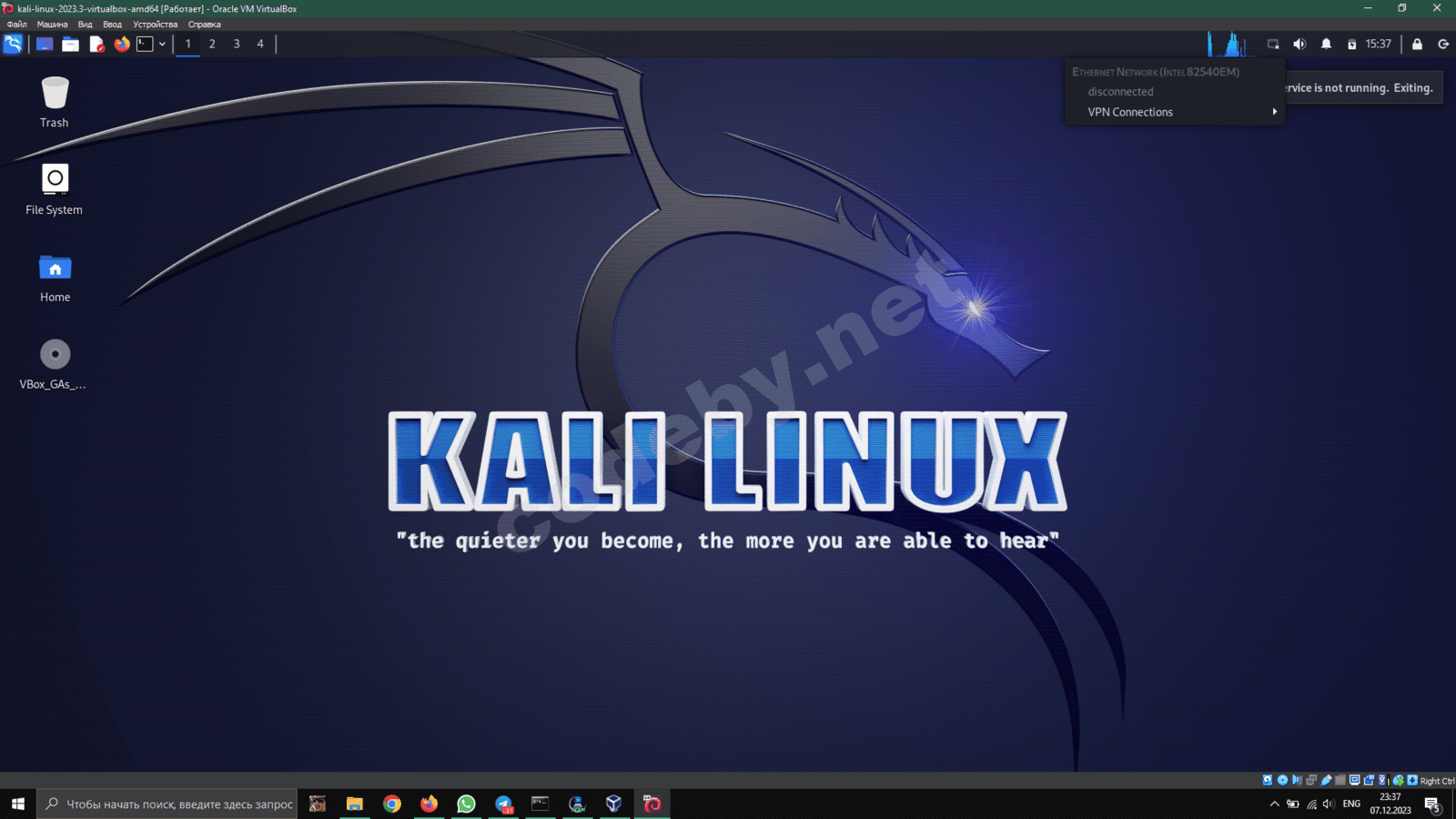
Task: Open the Устройства menu in VirtualBox
Action: pyautogui.click(x=155, y=25)
